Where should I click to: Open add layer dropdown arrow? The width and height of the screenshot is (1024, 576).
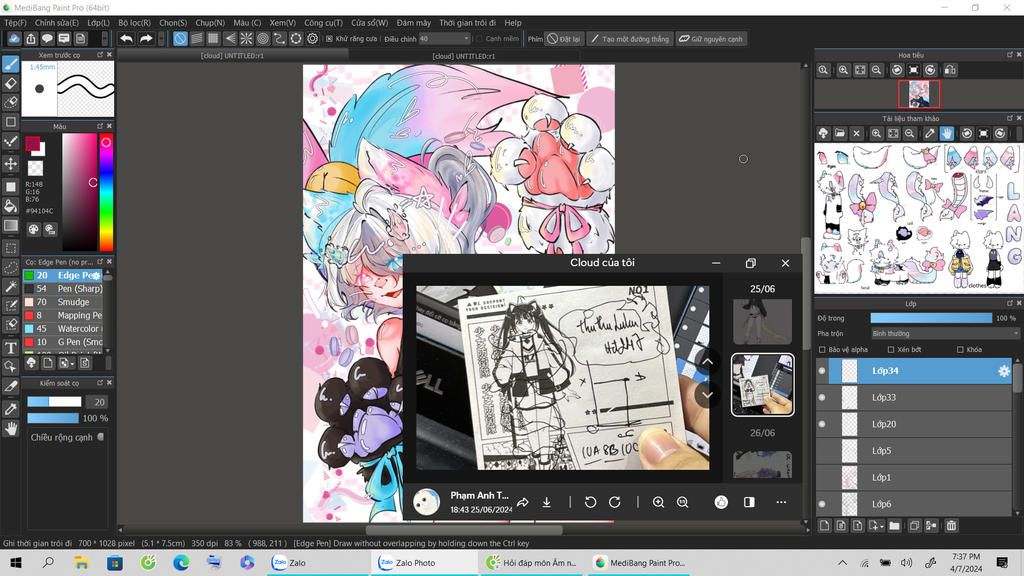(x=882, y=526)
